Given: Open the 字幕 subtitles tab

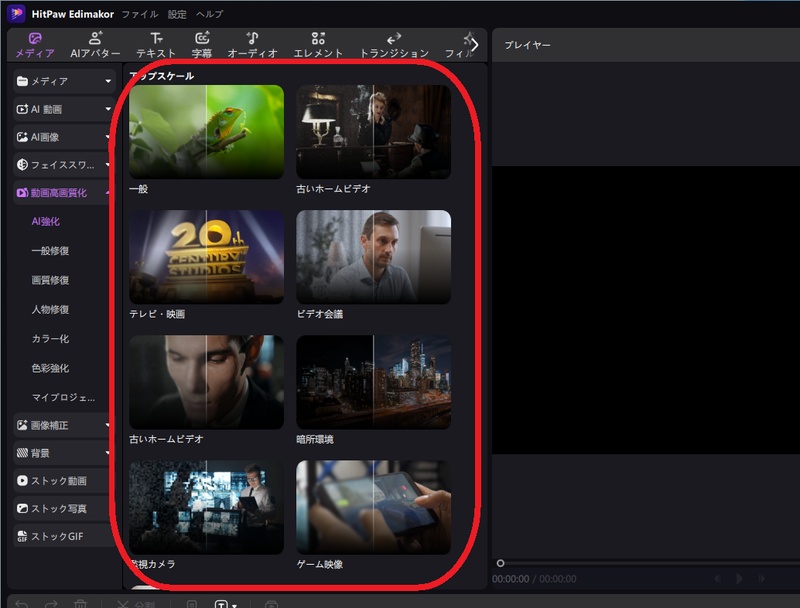Looking at the screenshot, I should pos(201,44).
